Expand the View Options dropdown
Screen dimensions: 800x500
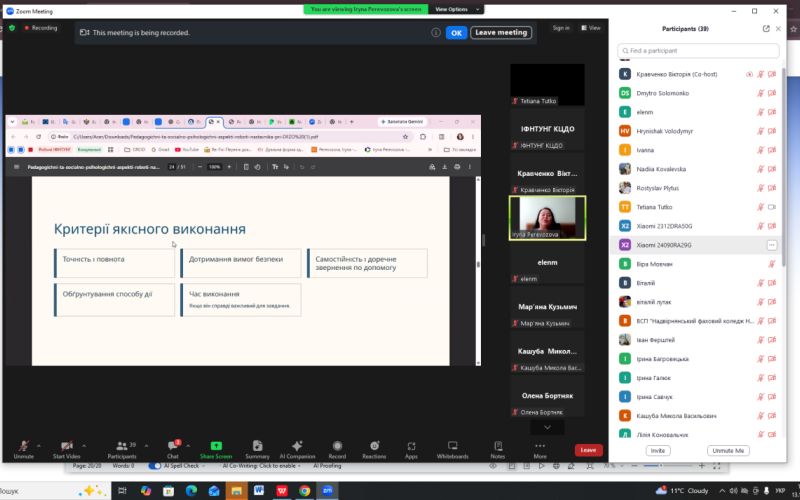tap(457, 9)
